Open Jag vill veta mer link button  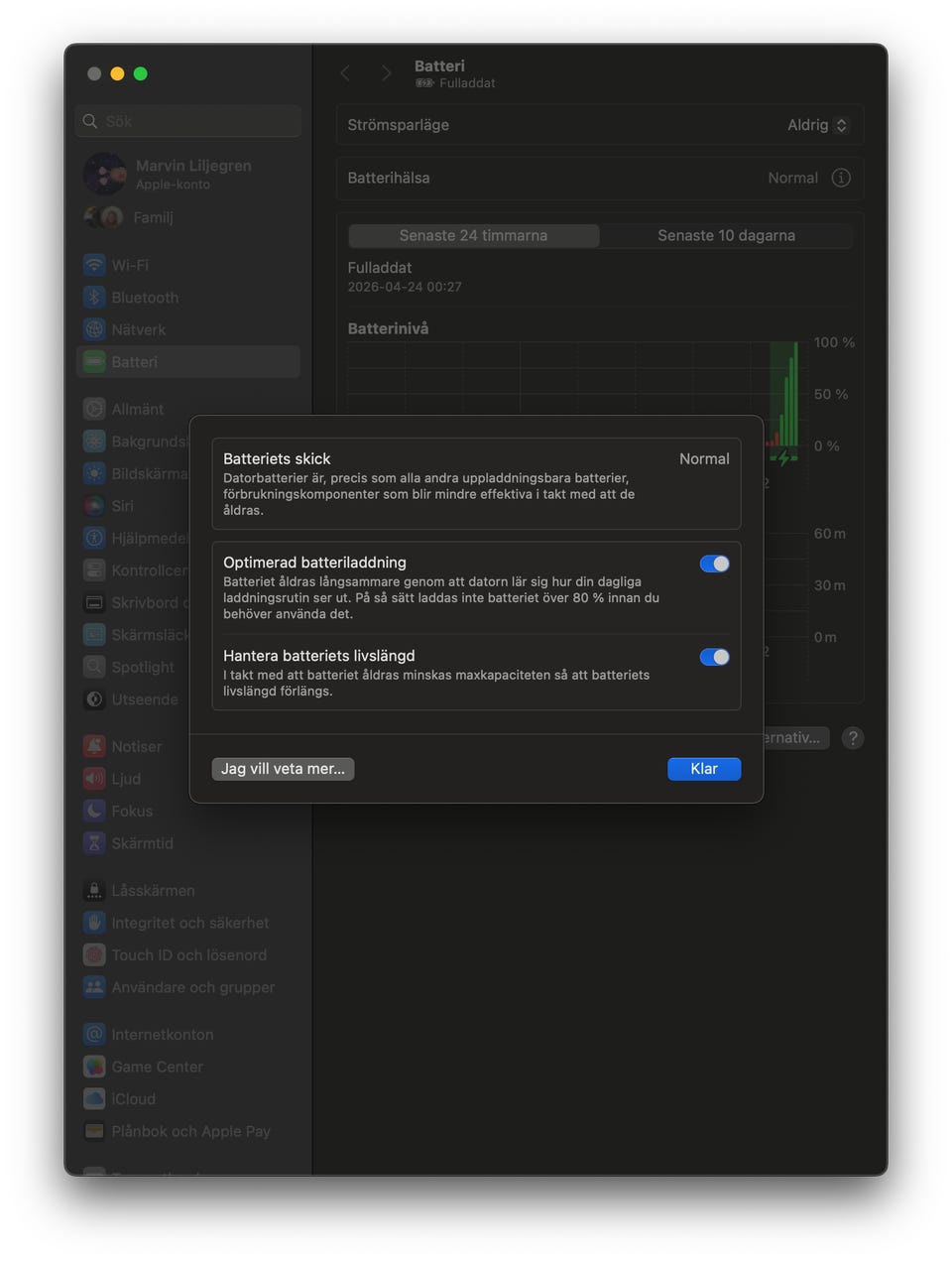point(283,769)
